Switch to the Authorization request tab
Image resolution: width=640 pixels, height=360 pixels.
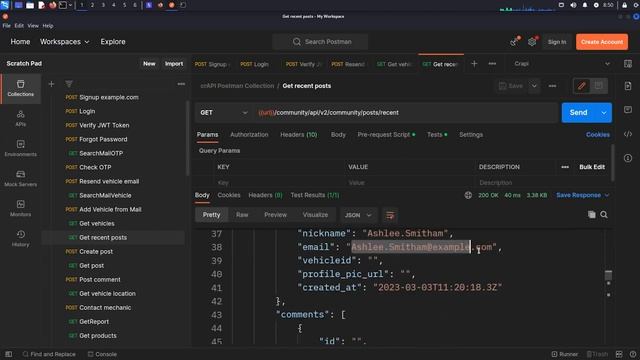tap(249, 135)
